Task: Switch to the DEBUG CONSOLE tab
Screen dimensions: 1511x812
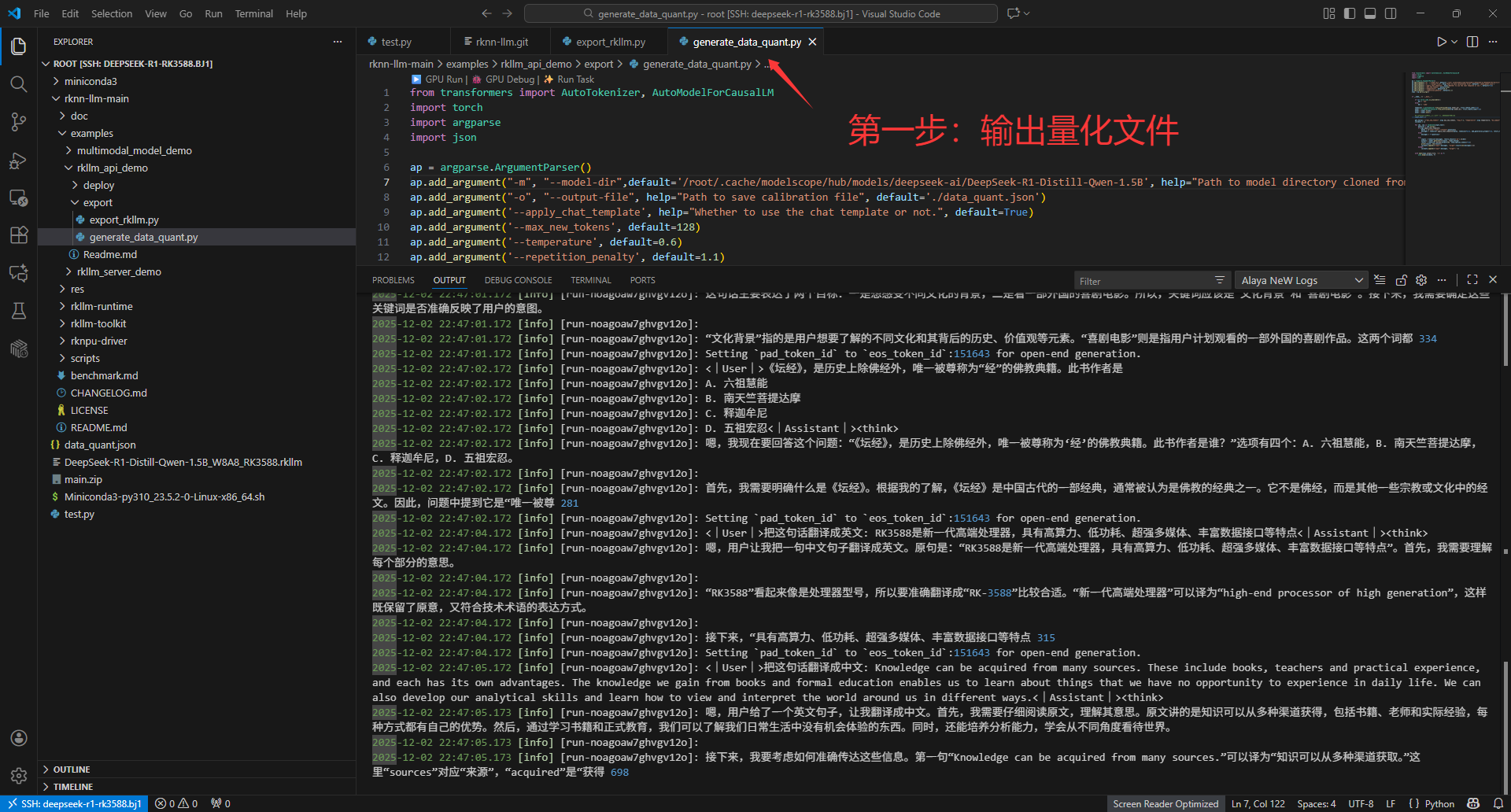Action: (518, 280)
